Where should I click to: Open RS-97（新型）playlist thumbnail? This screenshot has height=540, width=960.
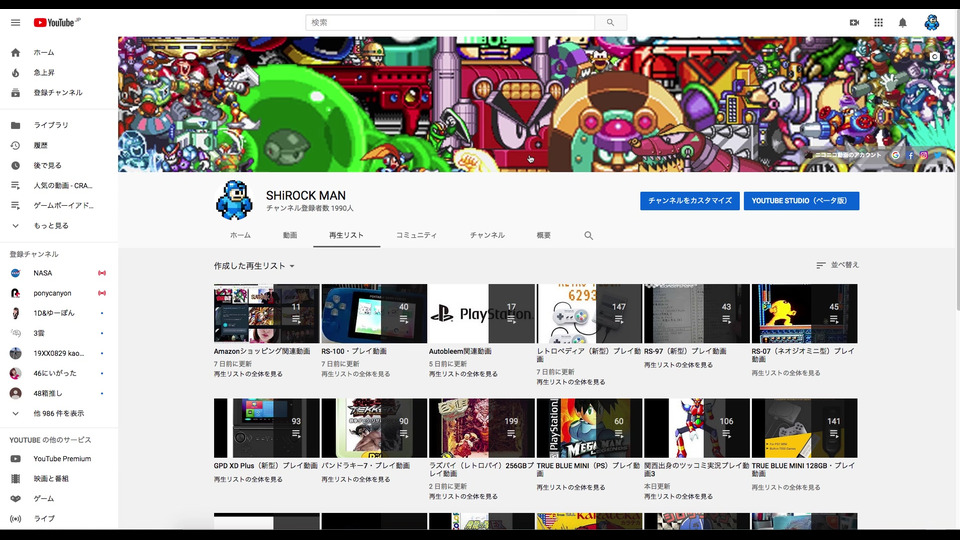tap(697, 313)
